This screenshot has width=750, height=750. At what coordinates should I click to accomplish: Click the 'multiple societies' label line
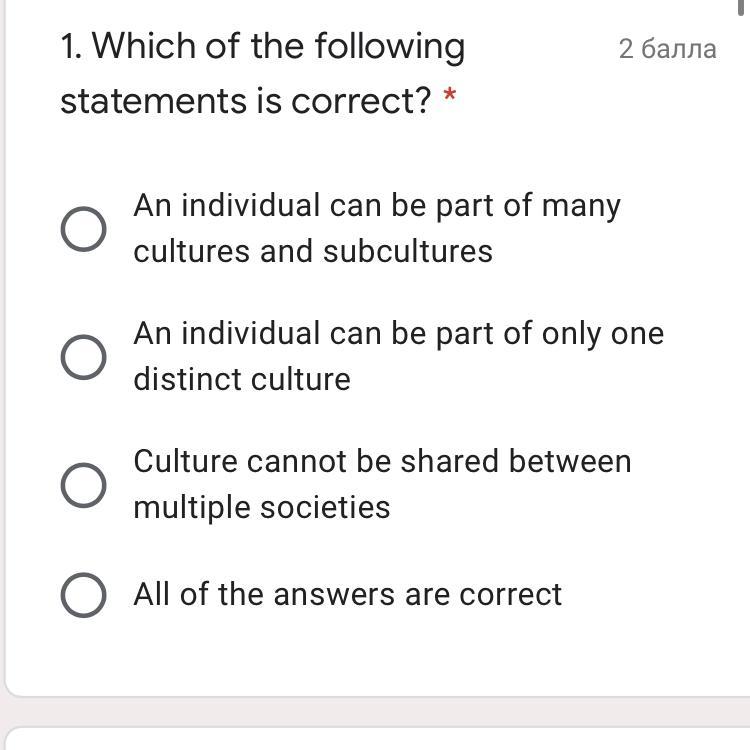[x=262, y=508]
